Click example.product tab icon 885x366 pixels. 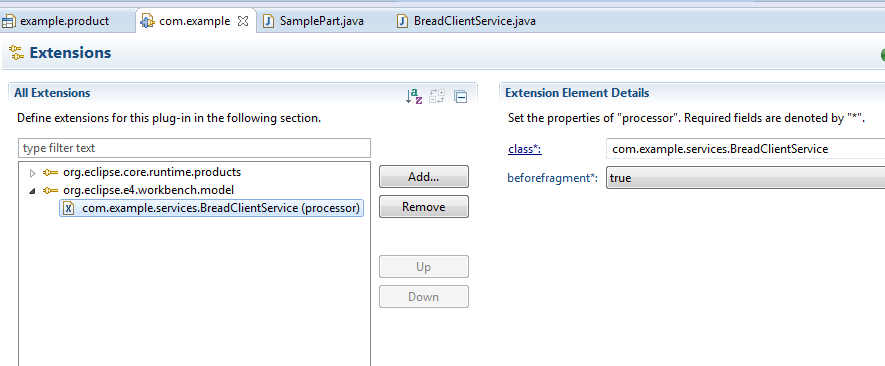tap(8, 21)
